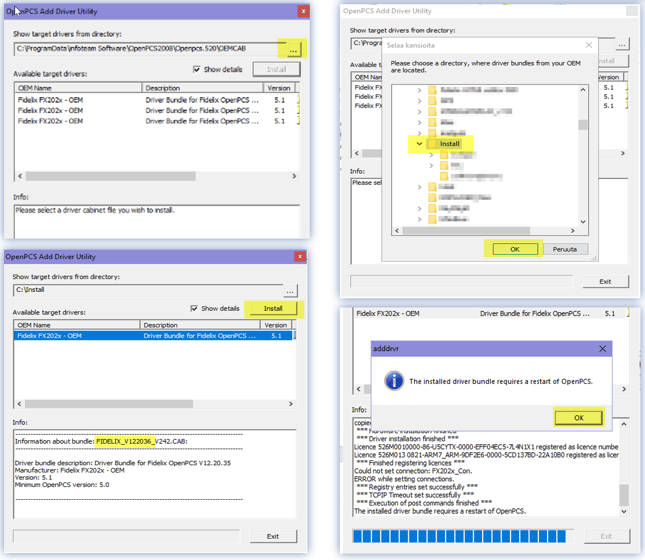
Task: Click the Info log's vertical scrollbar thumb
Action: click(624, 495)
